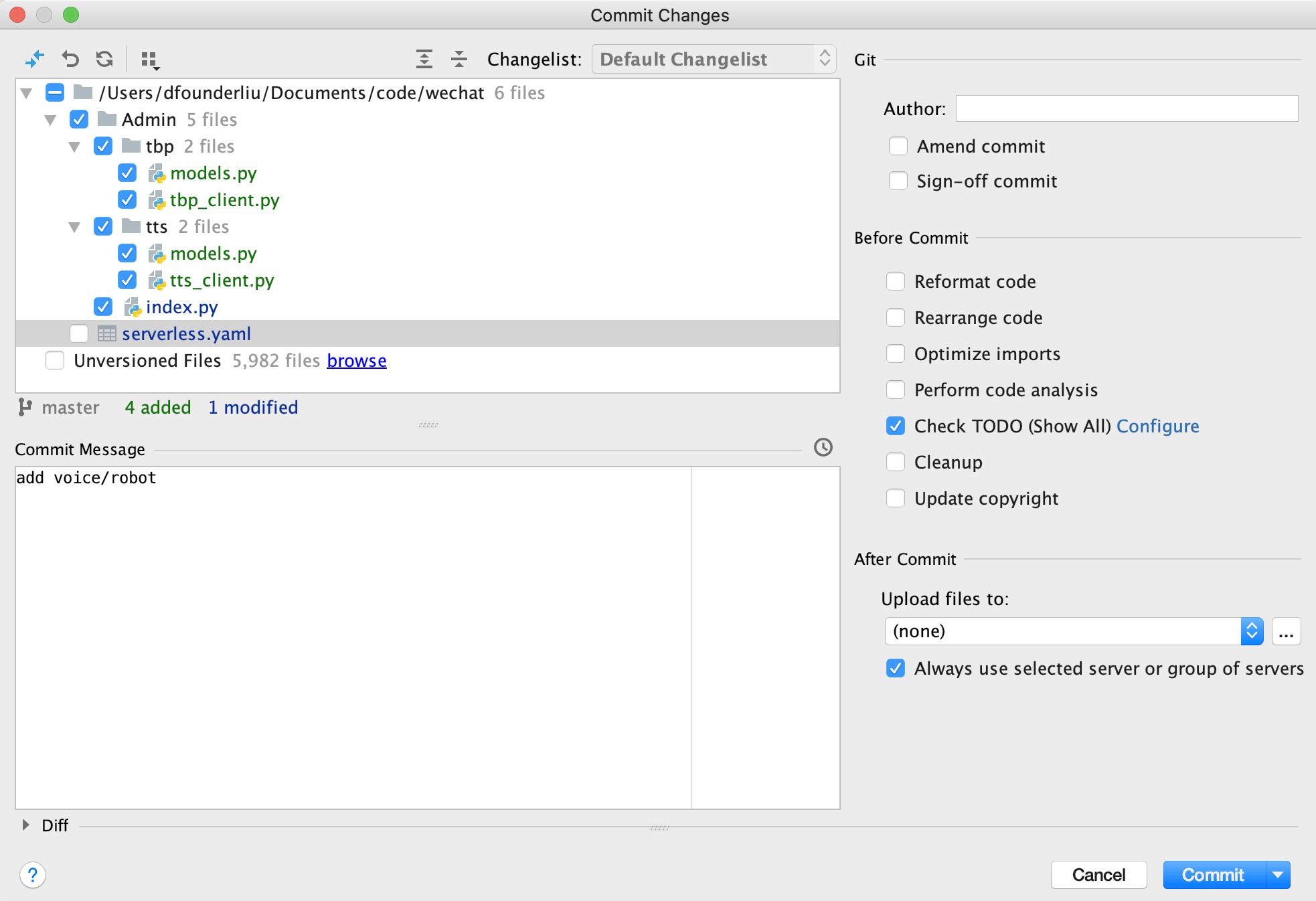Click the Refresh changes icon

pos(104,60)
